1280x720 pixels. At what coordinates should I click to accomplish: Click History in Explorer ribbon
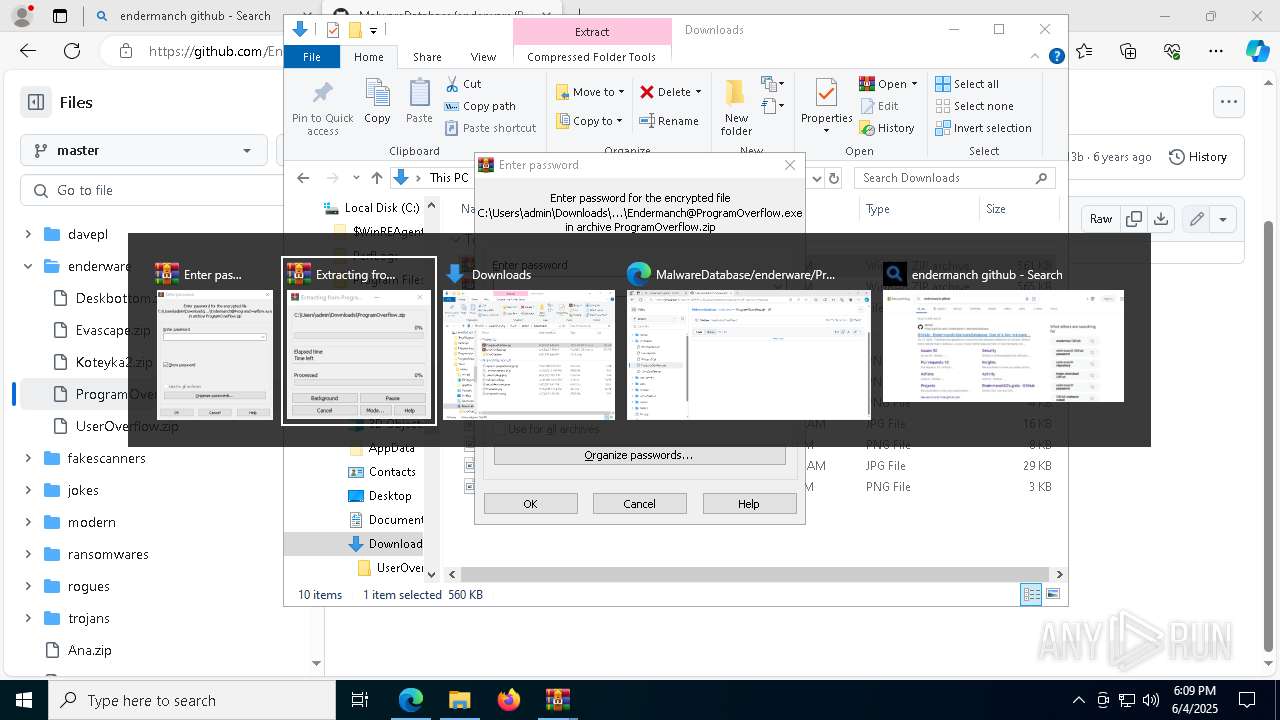pyautogui.click(x=887, y=128)
